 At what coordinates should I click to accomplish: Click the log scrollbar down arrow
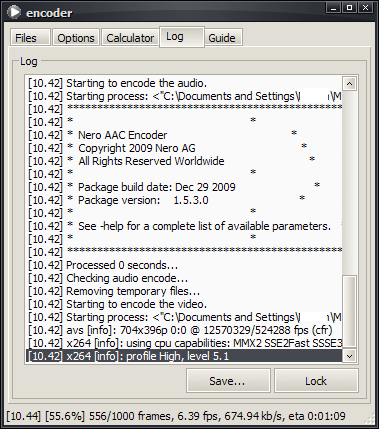pyautogui.click(x=349, y=356)
